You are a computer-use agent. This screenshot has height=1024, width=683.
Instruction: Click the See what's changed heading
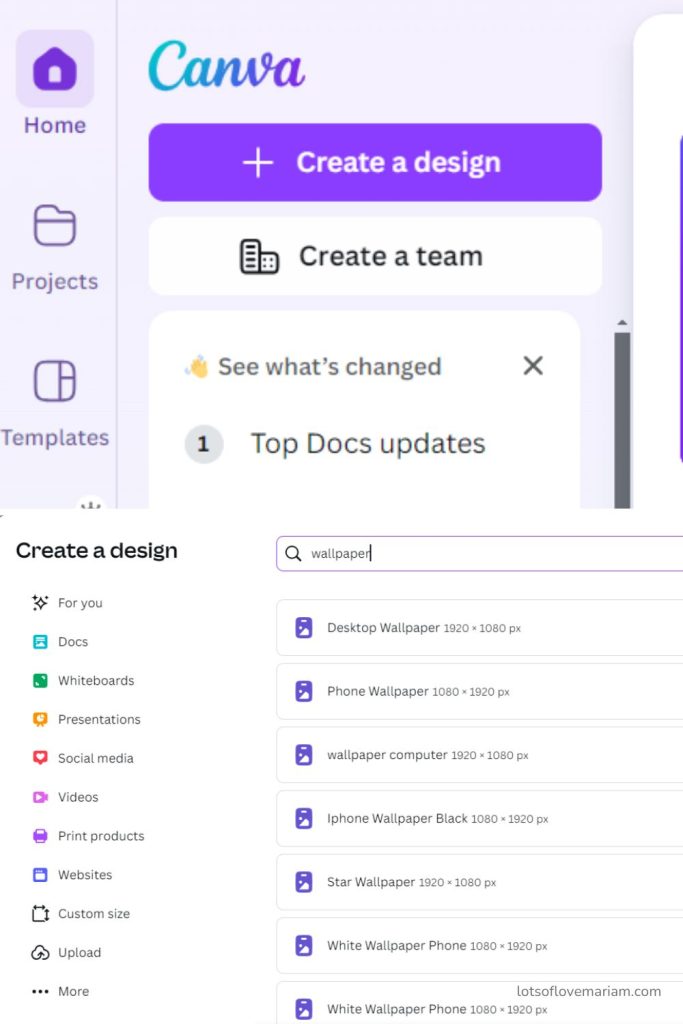pyautogui.click(x=330, y=366)
